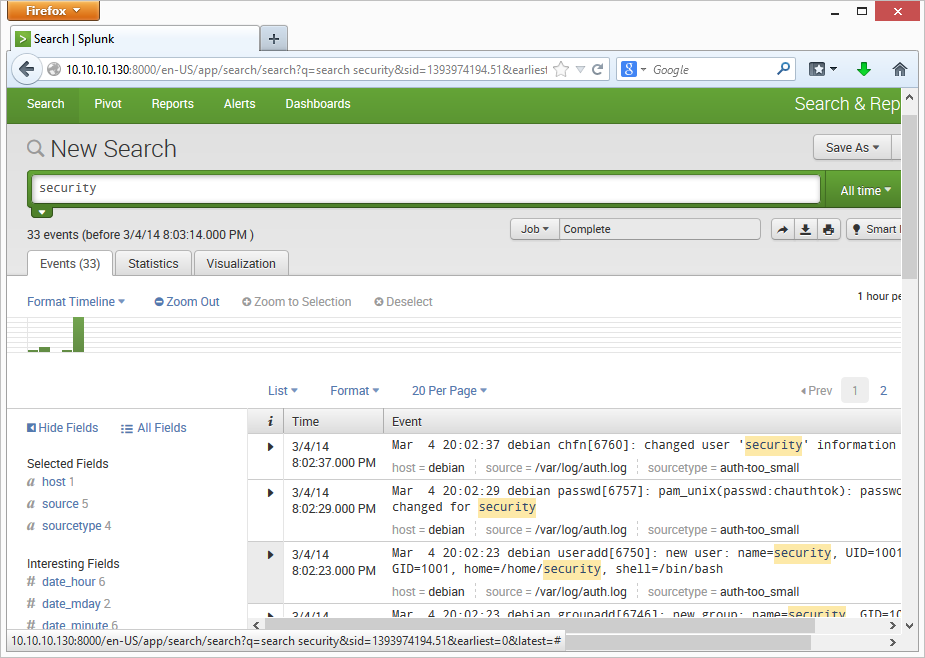Expand the 8:02:29.000 PM event row
This screenshot has height=658, width=925.
pos(270,493)
